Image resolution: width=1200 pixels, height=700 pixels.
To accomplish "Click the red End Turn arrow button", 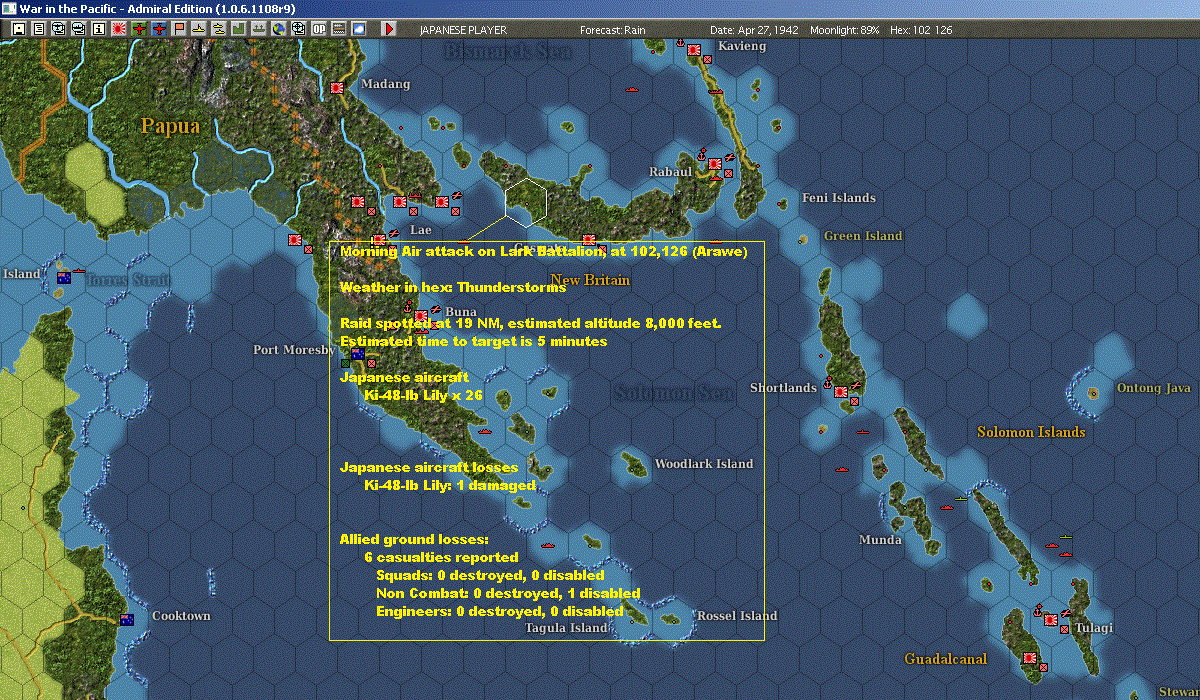I will [389, 29].
